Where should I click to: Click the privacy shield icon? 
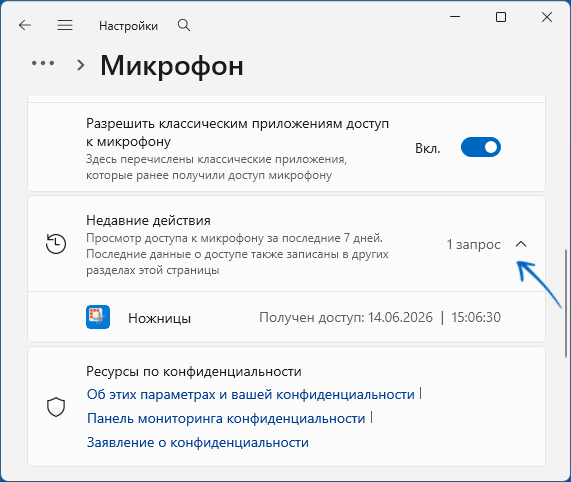point(56,407)
